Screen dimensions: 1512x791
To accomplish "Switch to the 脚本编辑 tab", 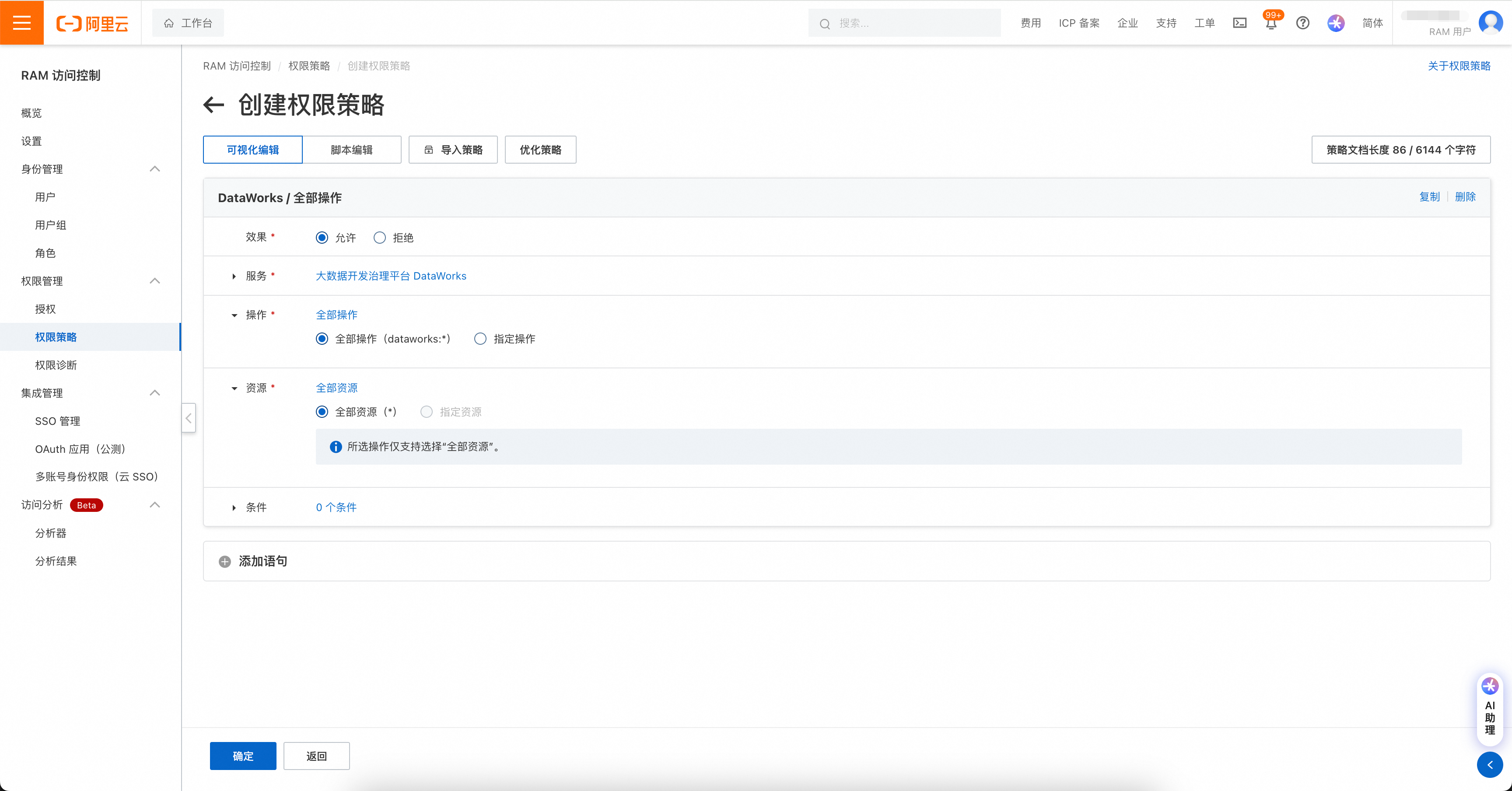I will coord(352,150).
